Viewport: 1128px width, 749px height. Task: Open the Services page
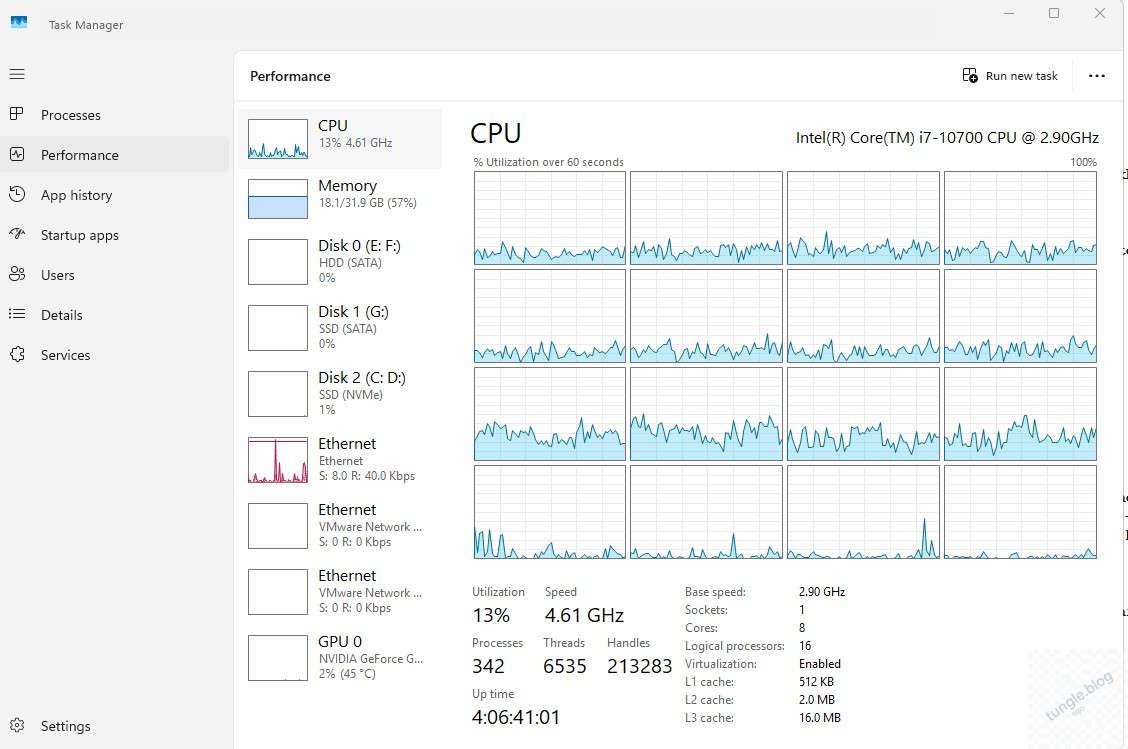pyautogui.click(x=65, y=355)
